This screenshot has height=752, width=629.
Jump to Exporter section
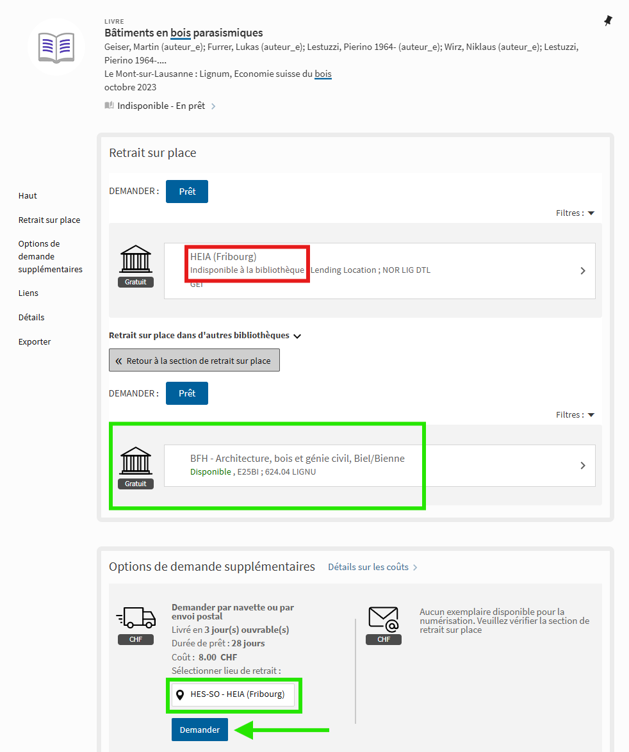click(35, 342)
